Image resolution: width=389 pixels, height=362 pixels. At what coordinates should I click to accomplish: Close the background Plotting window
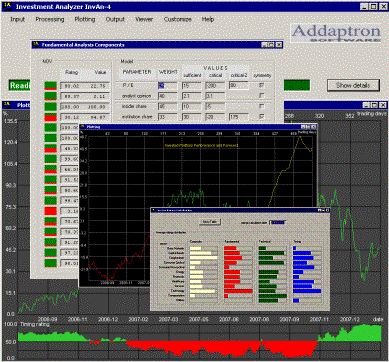coord(382,105)
